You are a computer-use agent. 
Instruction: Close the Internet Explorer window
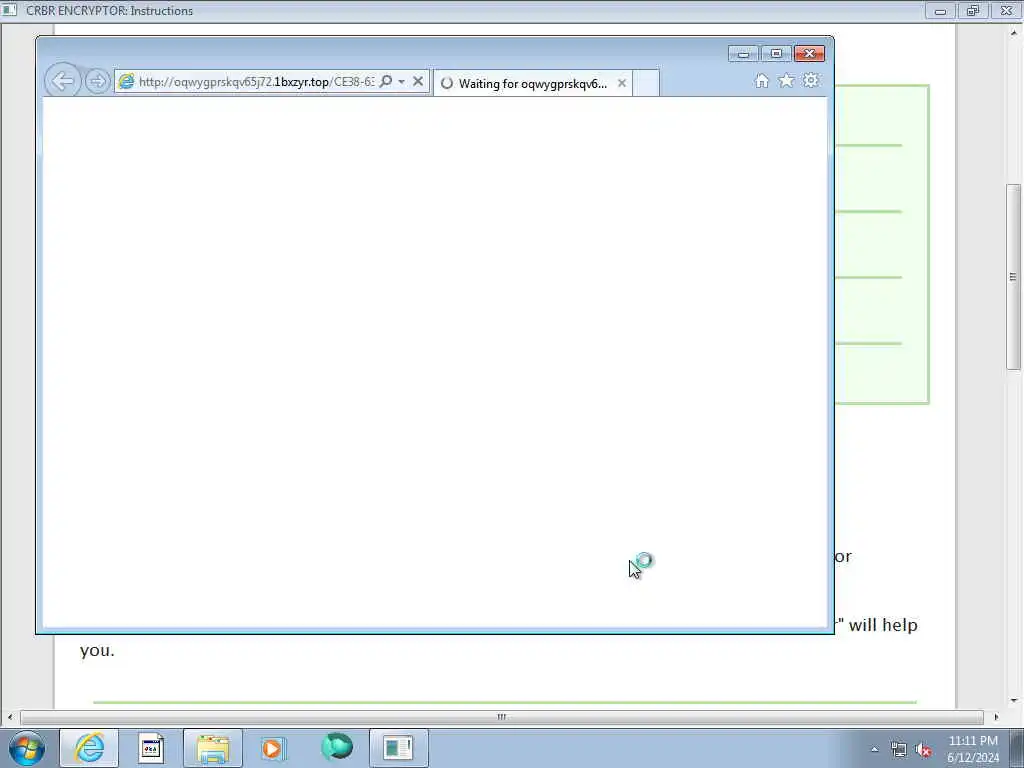click(x=810, y=54)
